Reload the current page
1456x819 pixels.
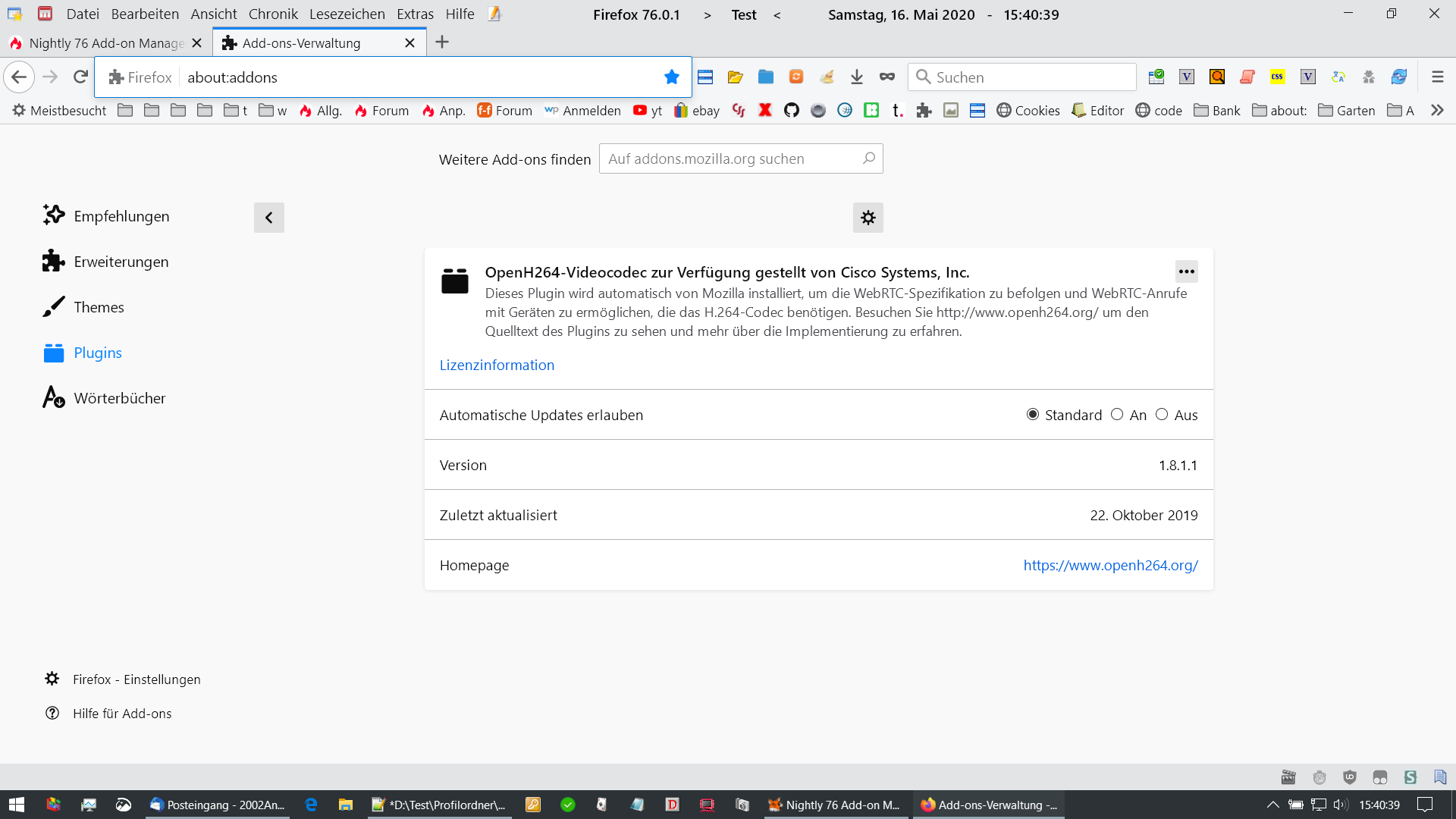[x=80, y=77]
